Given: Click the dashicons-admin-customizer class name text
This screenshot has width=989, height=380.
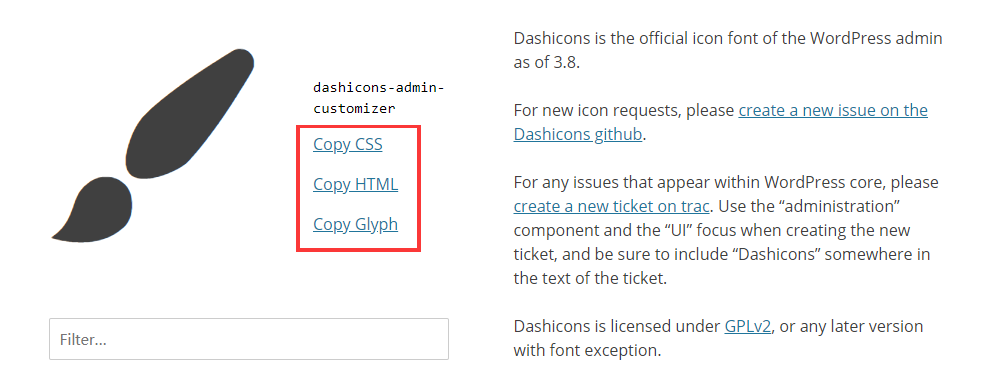Looking at the screenshot, I should [x=379, y=98].
